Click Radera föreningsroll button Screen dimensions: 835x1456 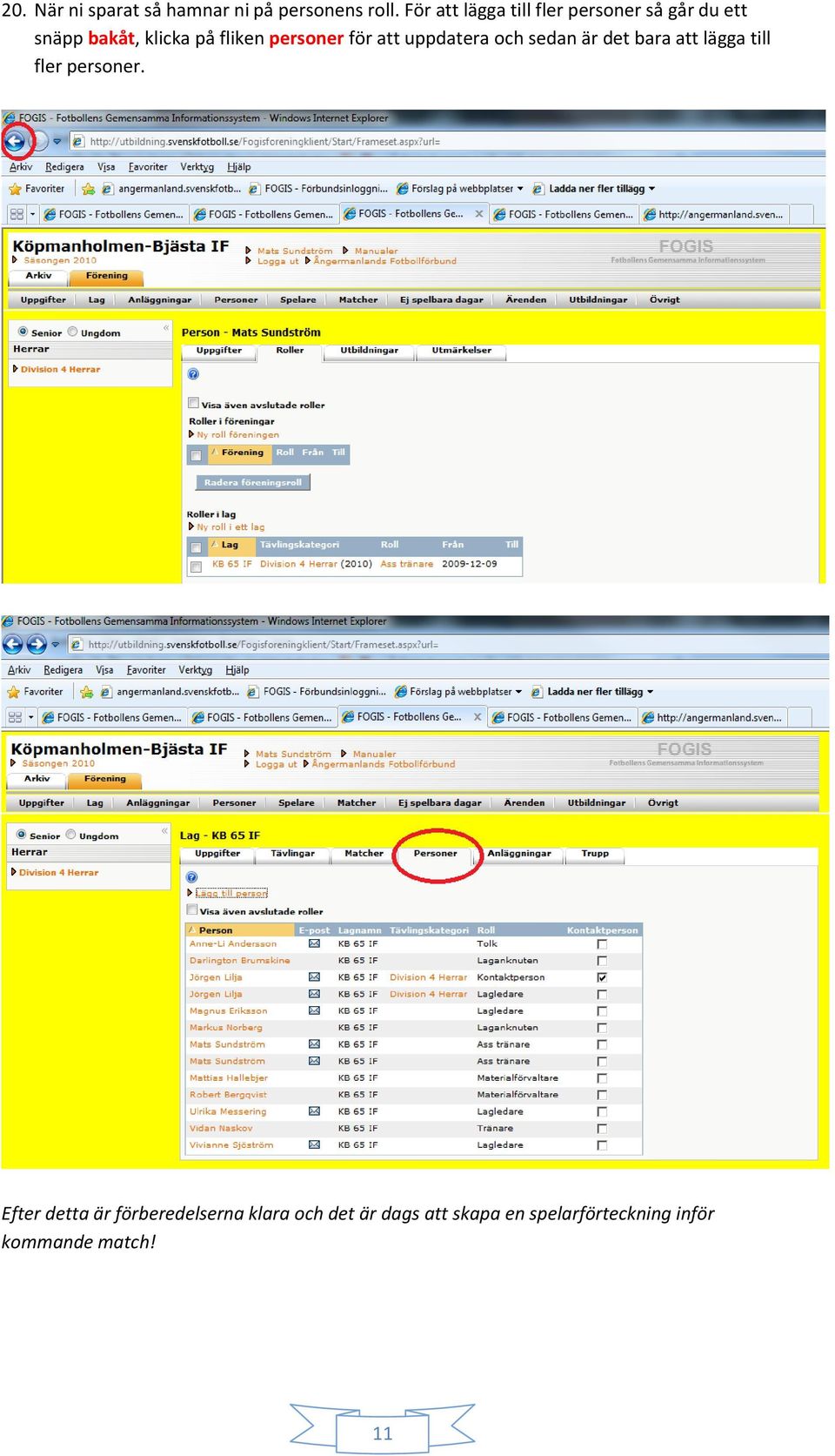click(x=252, y=482)
